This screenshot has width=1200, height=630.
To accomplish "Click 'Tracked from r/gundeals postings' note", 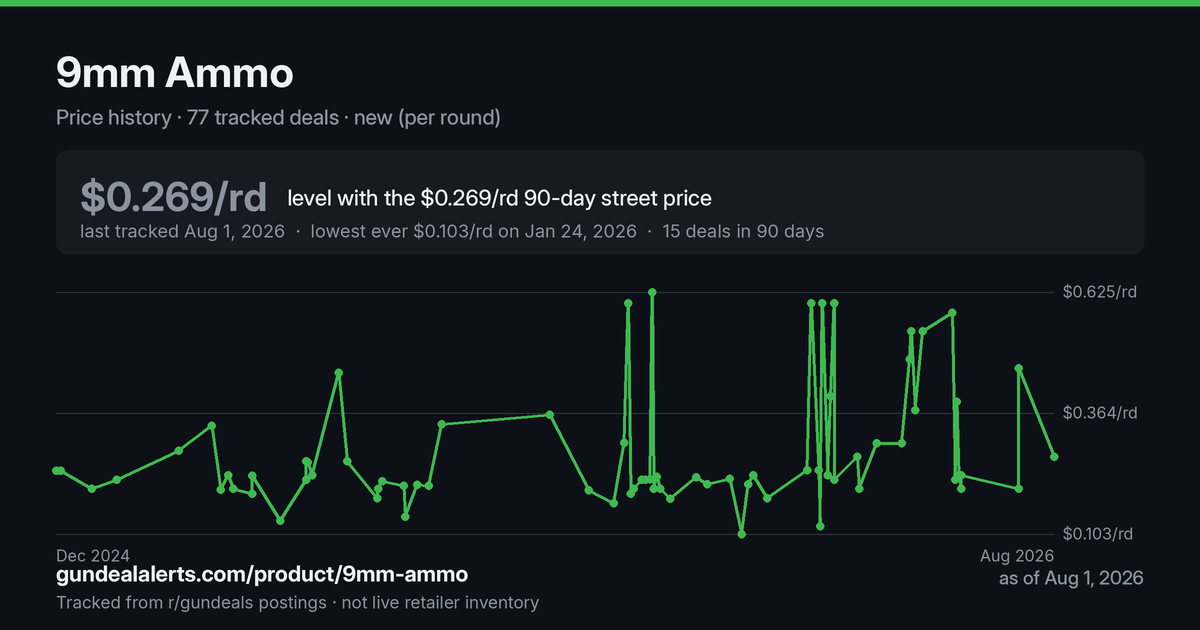I will pos(191,602).
